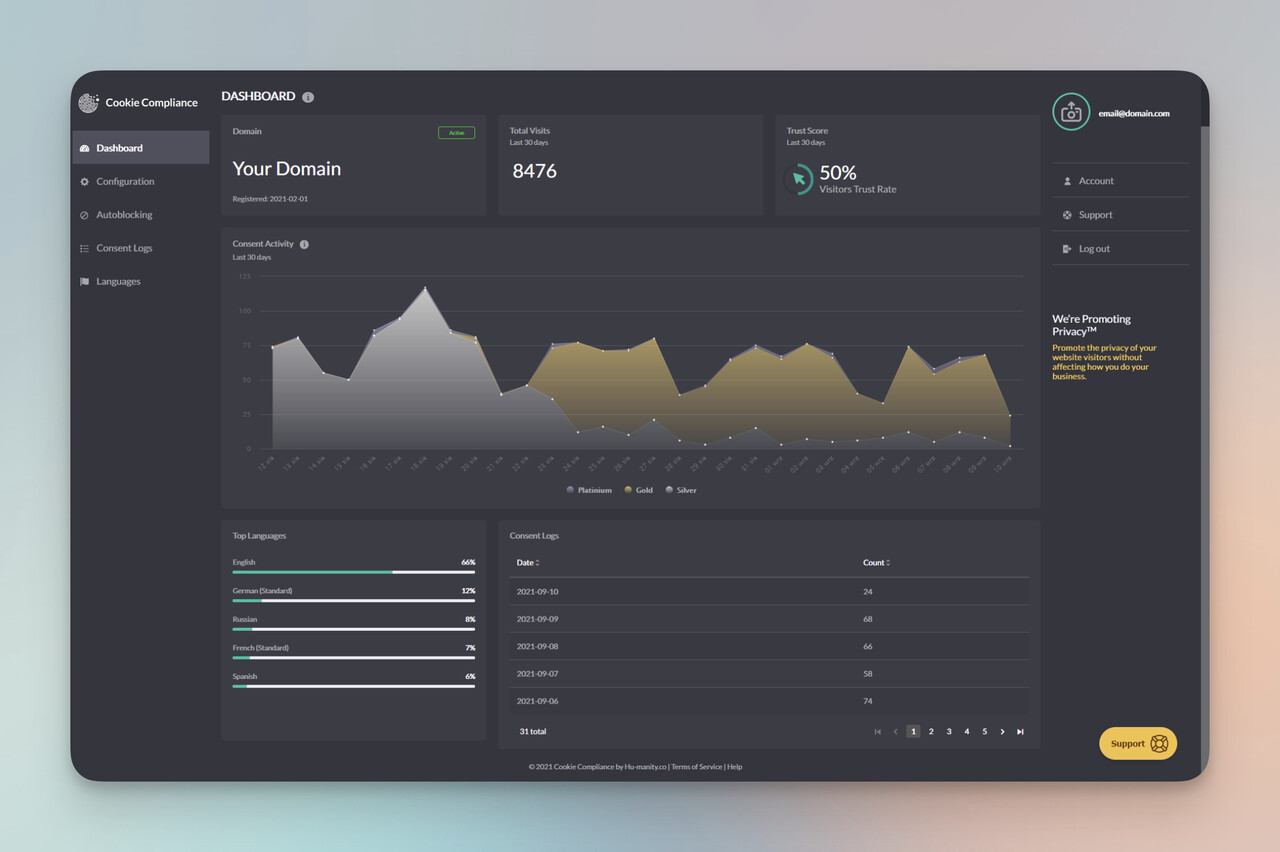Click the Your Domain heading
Image resolution: width=1280 pixels, height=852 pixels.
pos(287,169)
